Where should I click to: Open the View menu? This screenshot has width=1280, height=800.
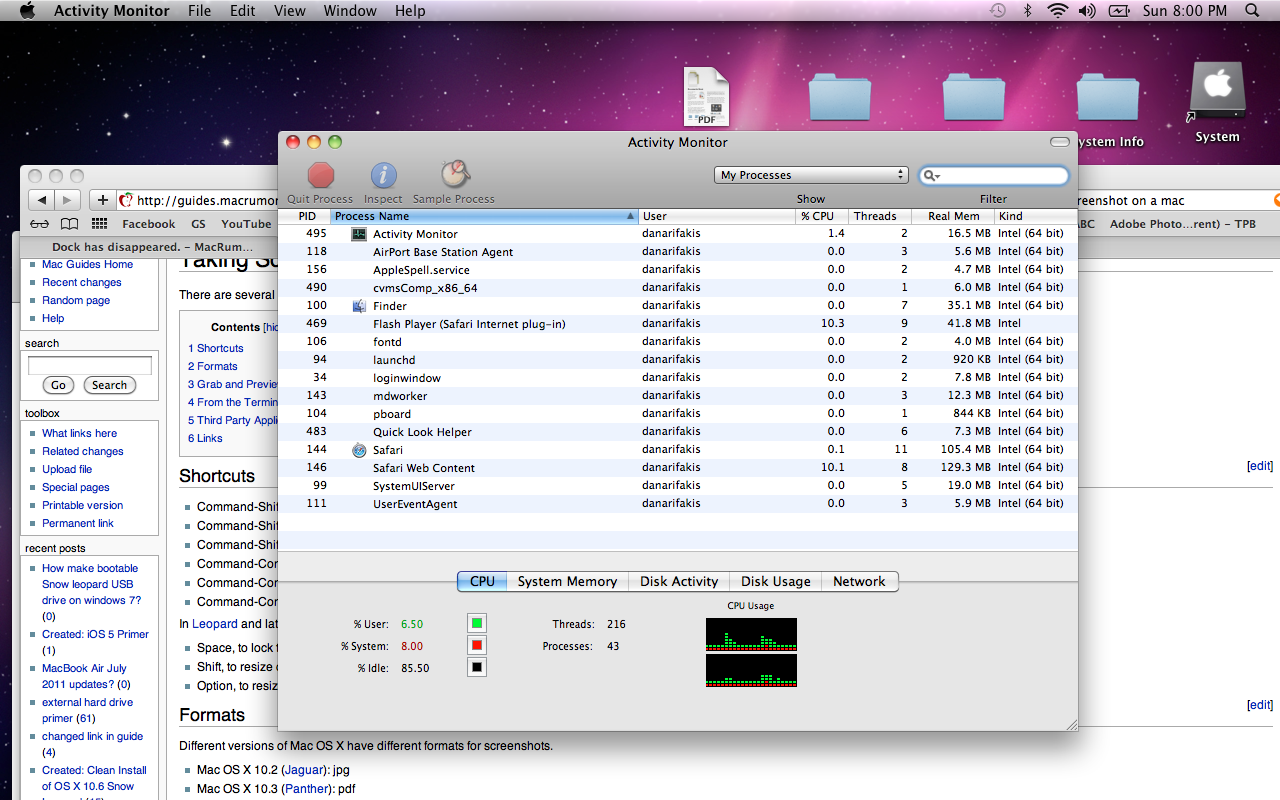pos(290,11)
